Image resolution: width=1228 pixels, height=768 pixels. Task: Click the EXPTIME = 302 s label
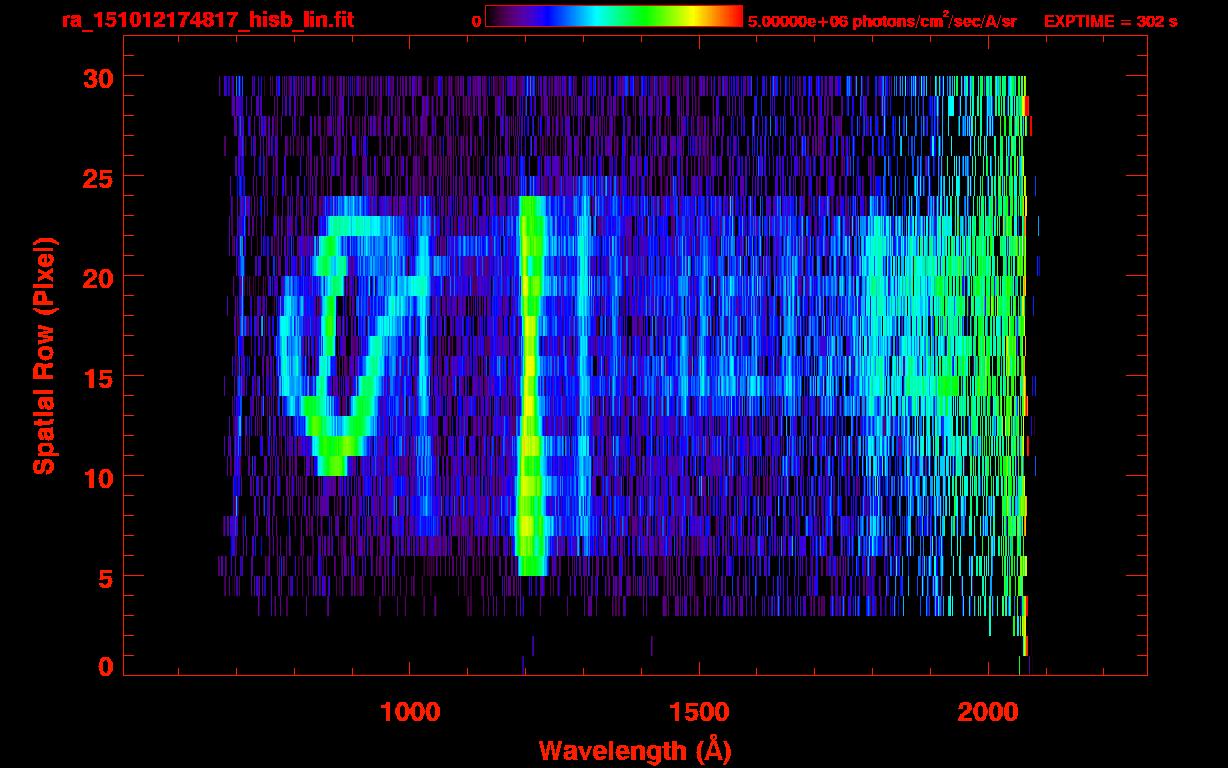pyautogui.click(x=1110, y=21)
